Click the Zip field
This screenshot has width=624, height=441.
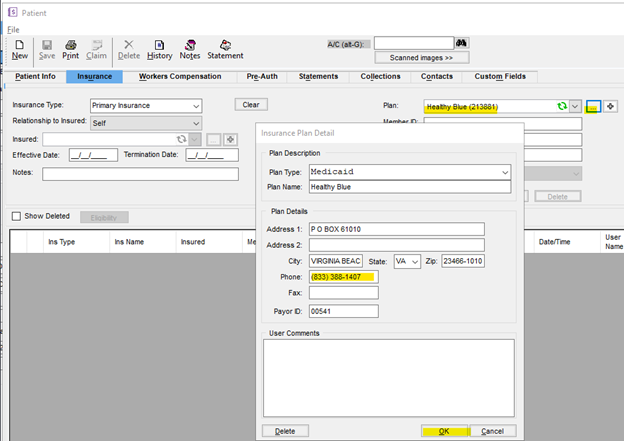[x=463, y=261]
